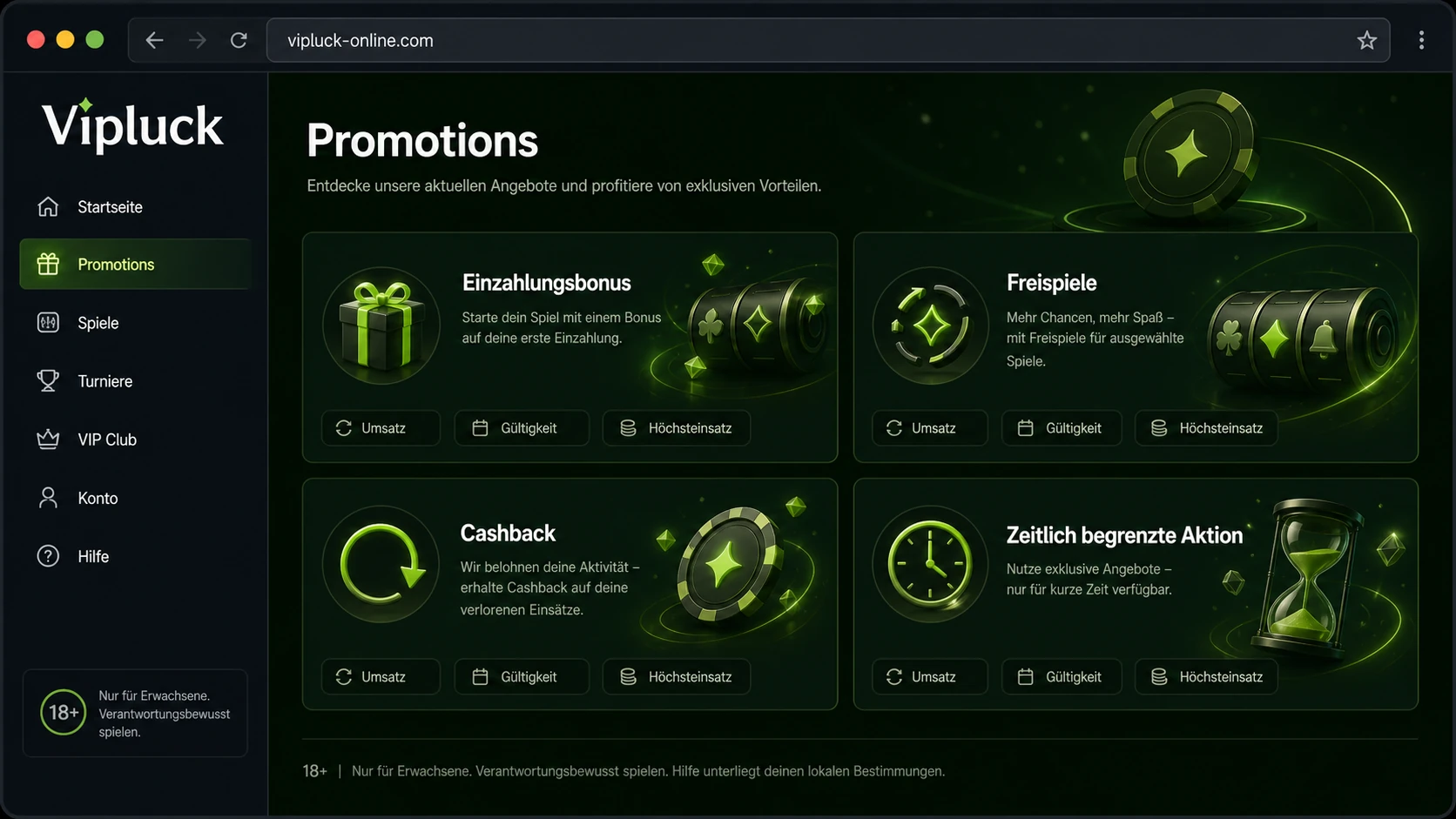Bookmark page with the star icon
The width and height of the screenshot is (1456, 819).
1366,40
